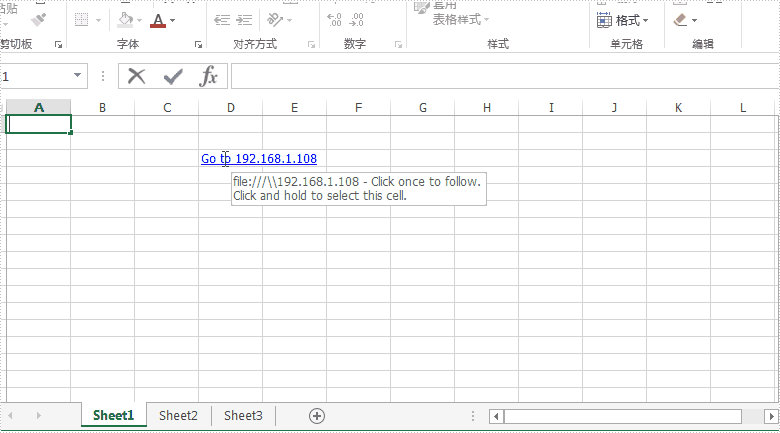Open the font color dropdown arrow
This screenshot has height=433, width=780.
click(172, 20)
